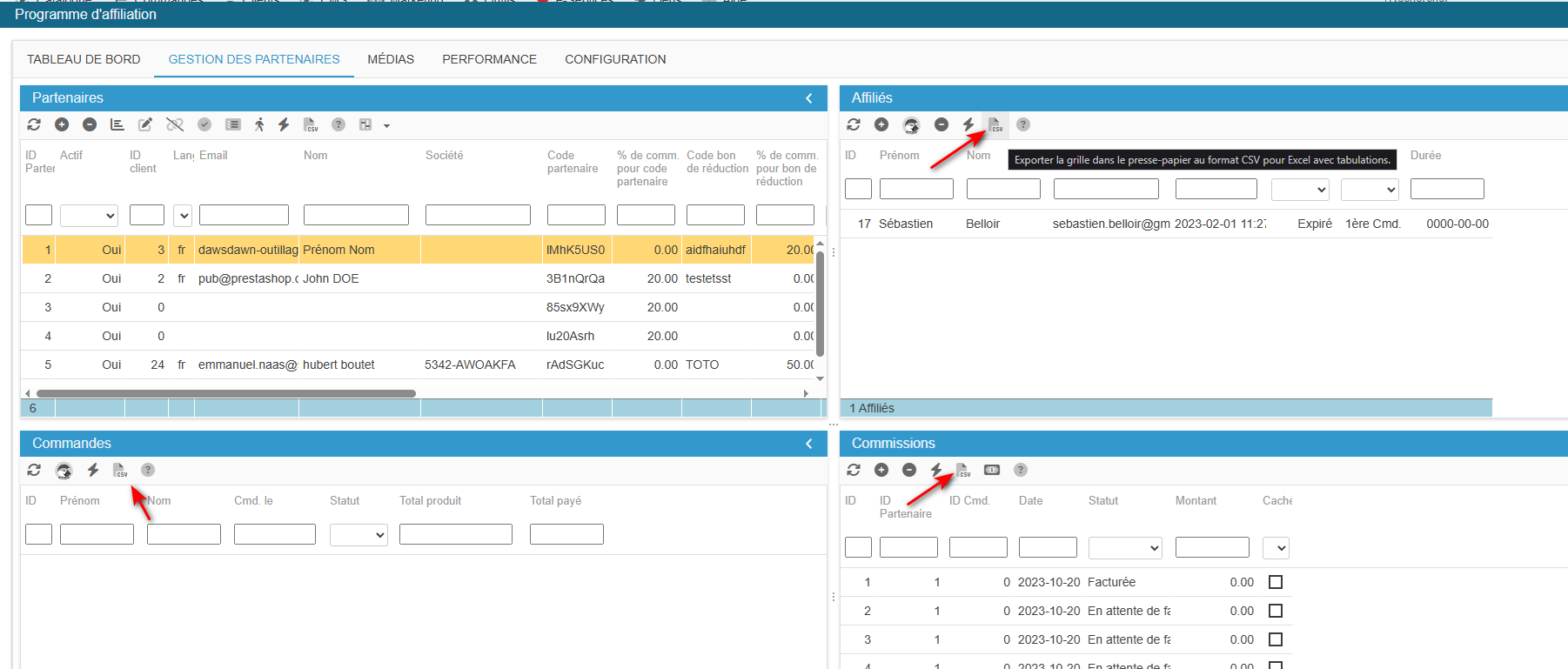Open help in the Commissions toolbar
Image resolution: width=1568 pixels, height=669 pixels.
(1021, 470)
